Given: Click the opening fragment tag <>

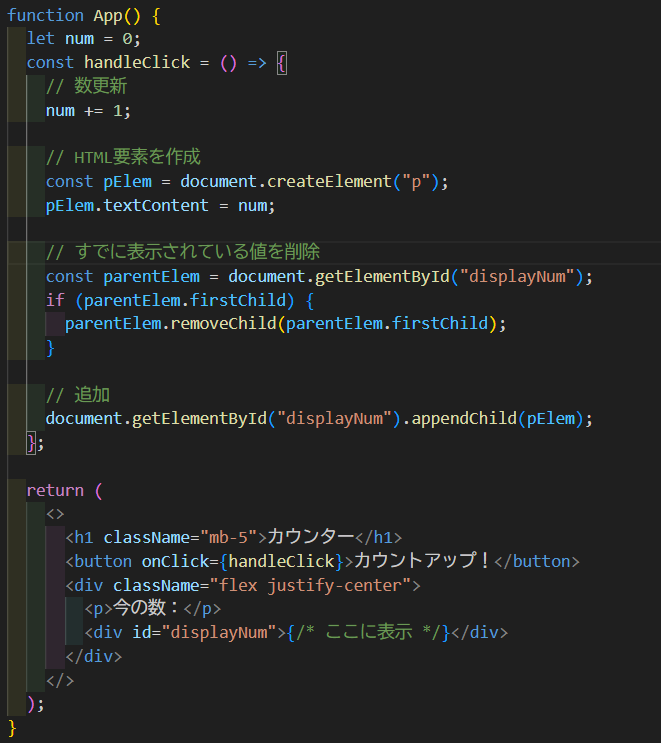Looking at the screenshot, I should (55, 514).
